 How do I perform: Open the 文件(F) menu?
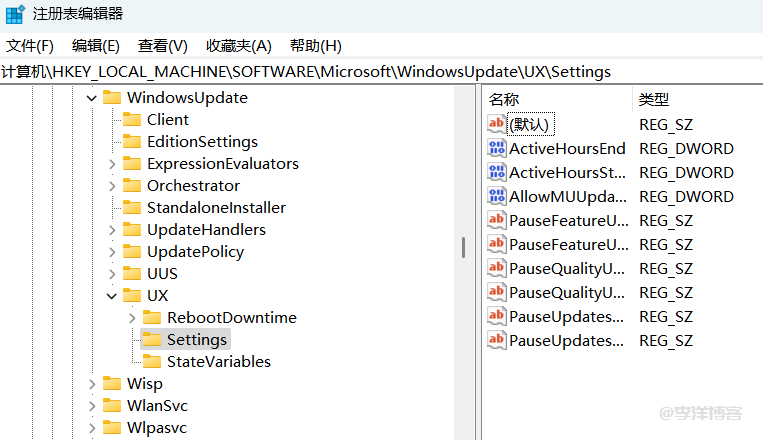pos(30,46)
